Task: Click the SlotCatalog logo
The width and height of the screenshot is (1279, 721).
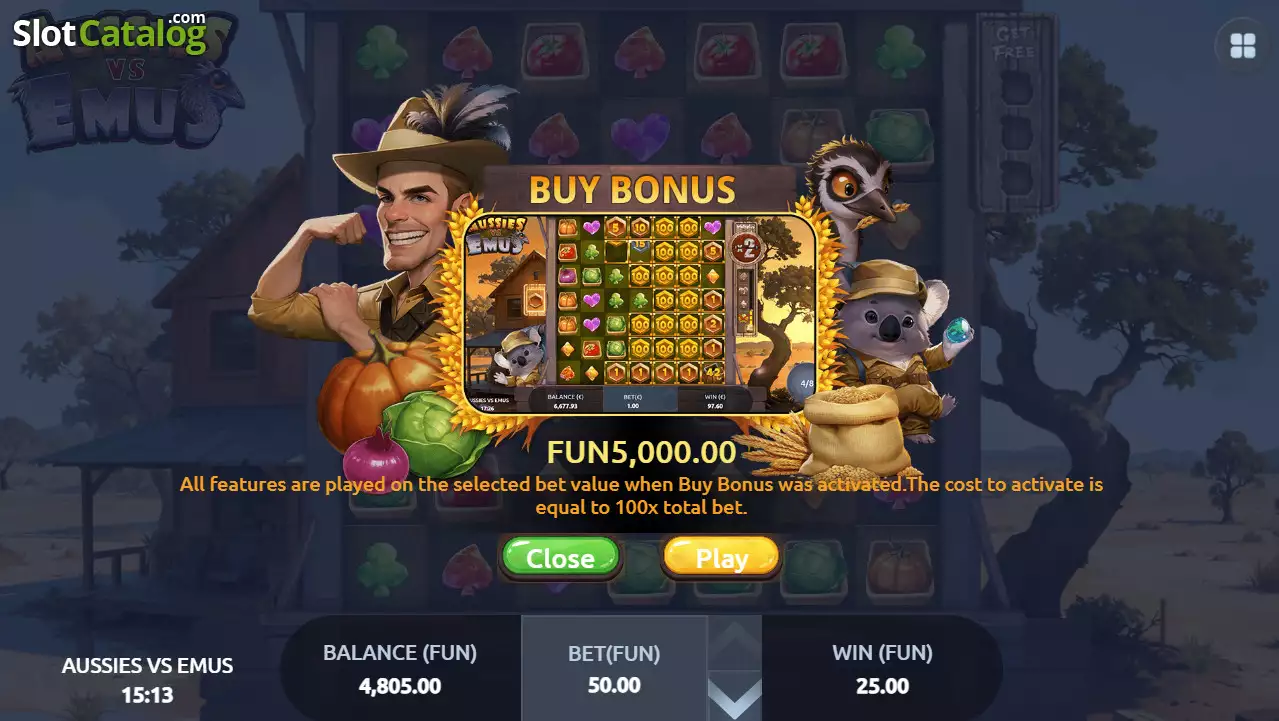Action: tap(109, 33)
